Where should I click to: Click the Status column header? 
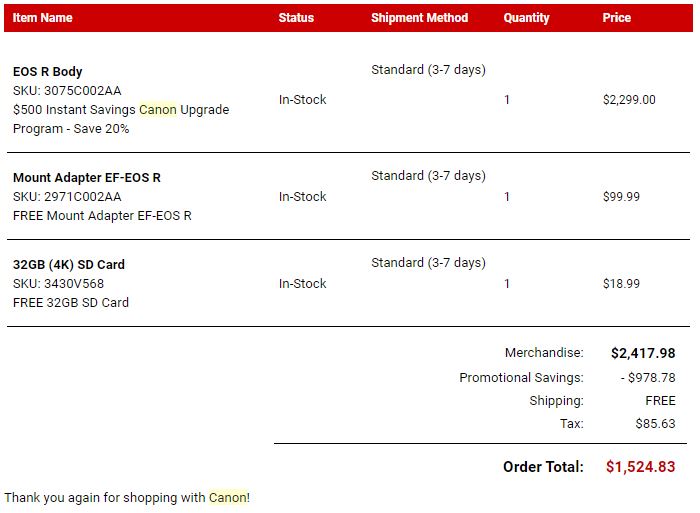coord(296,18)
